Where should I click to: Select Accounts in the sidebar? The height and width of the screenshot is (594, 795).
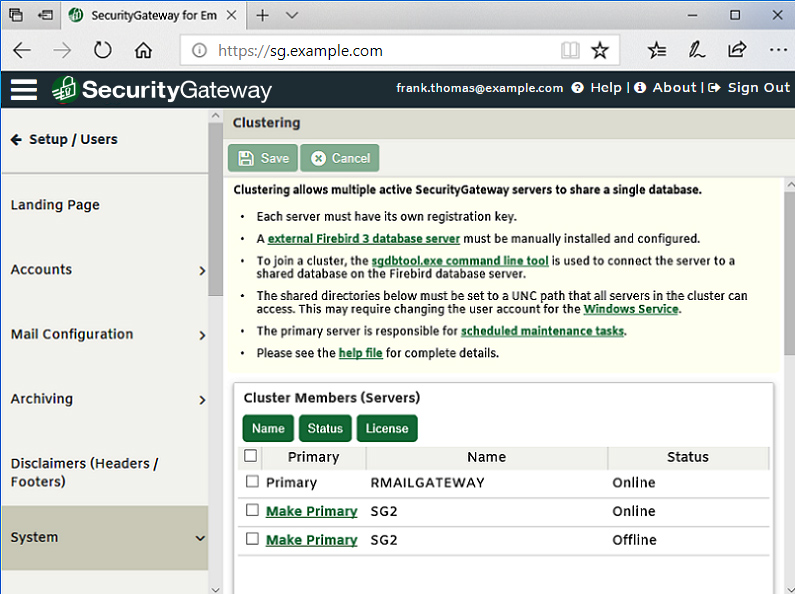tap(41, 270)
